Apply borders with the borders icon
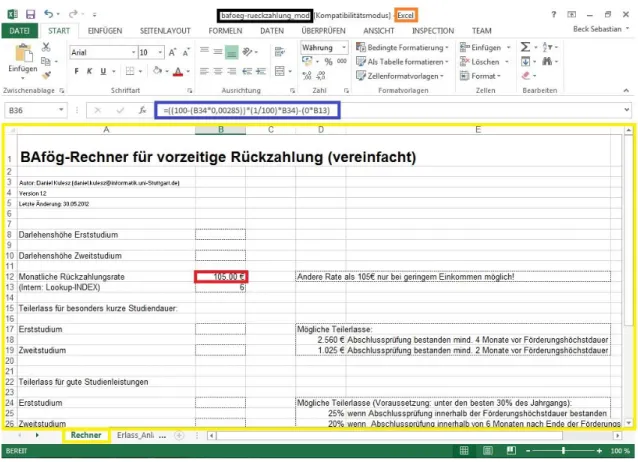 pos(130,71)
